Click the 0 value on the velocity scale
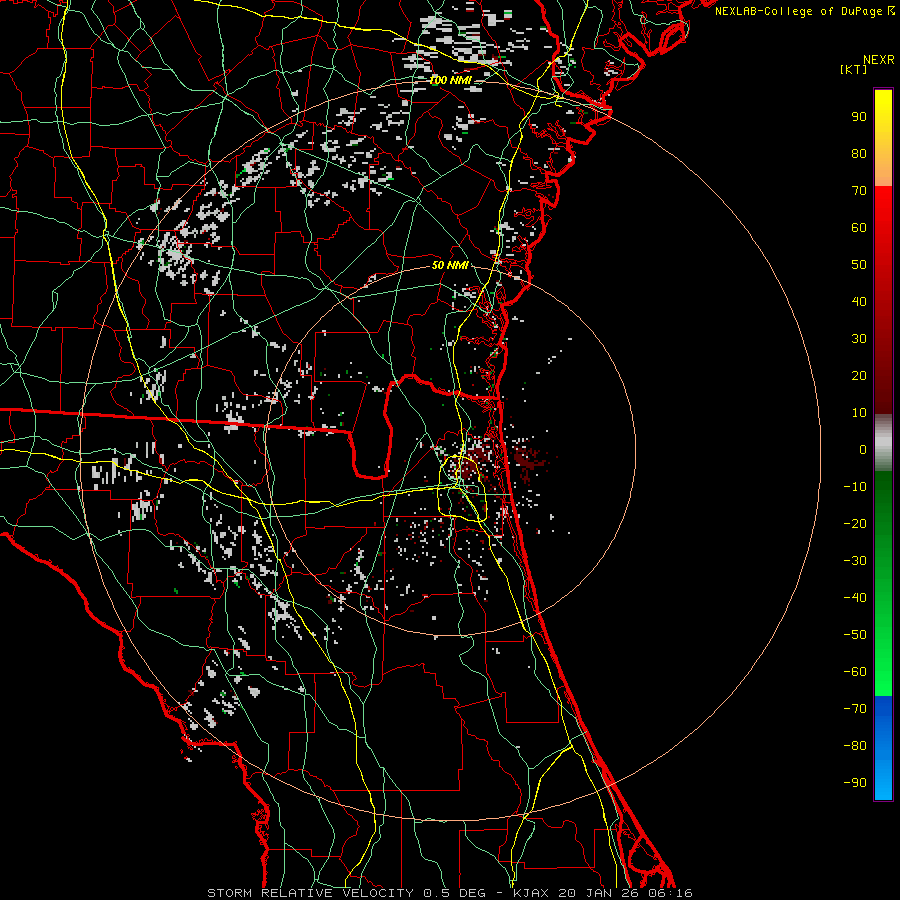This screenshot has height=900, width=900. coord(863,450)
